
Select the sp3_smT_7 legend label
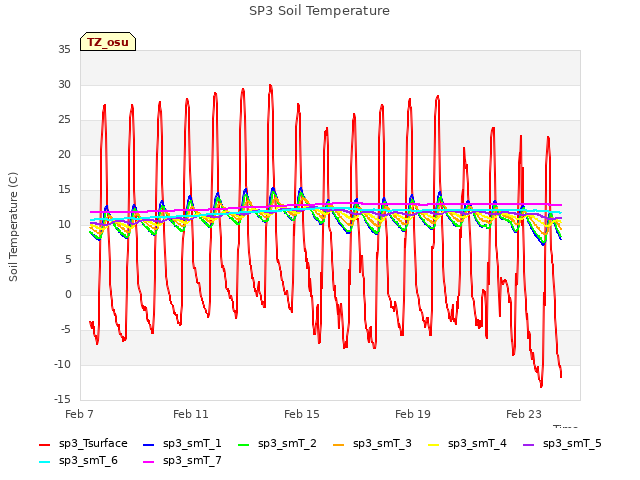coord(192,461)
